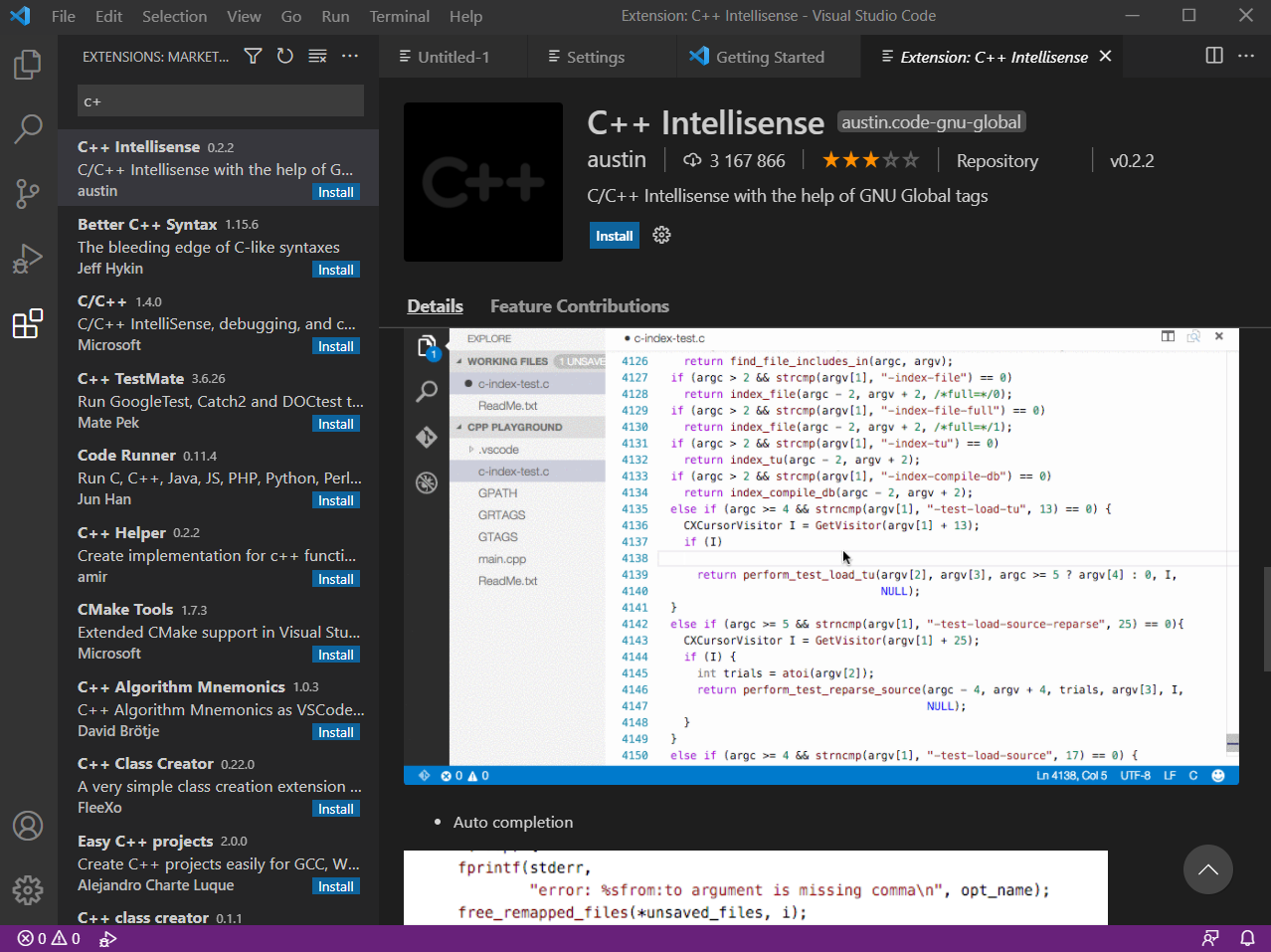Click the install count cloud icon

pyautogui.click(x=692, y=160)
